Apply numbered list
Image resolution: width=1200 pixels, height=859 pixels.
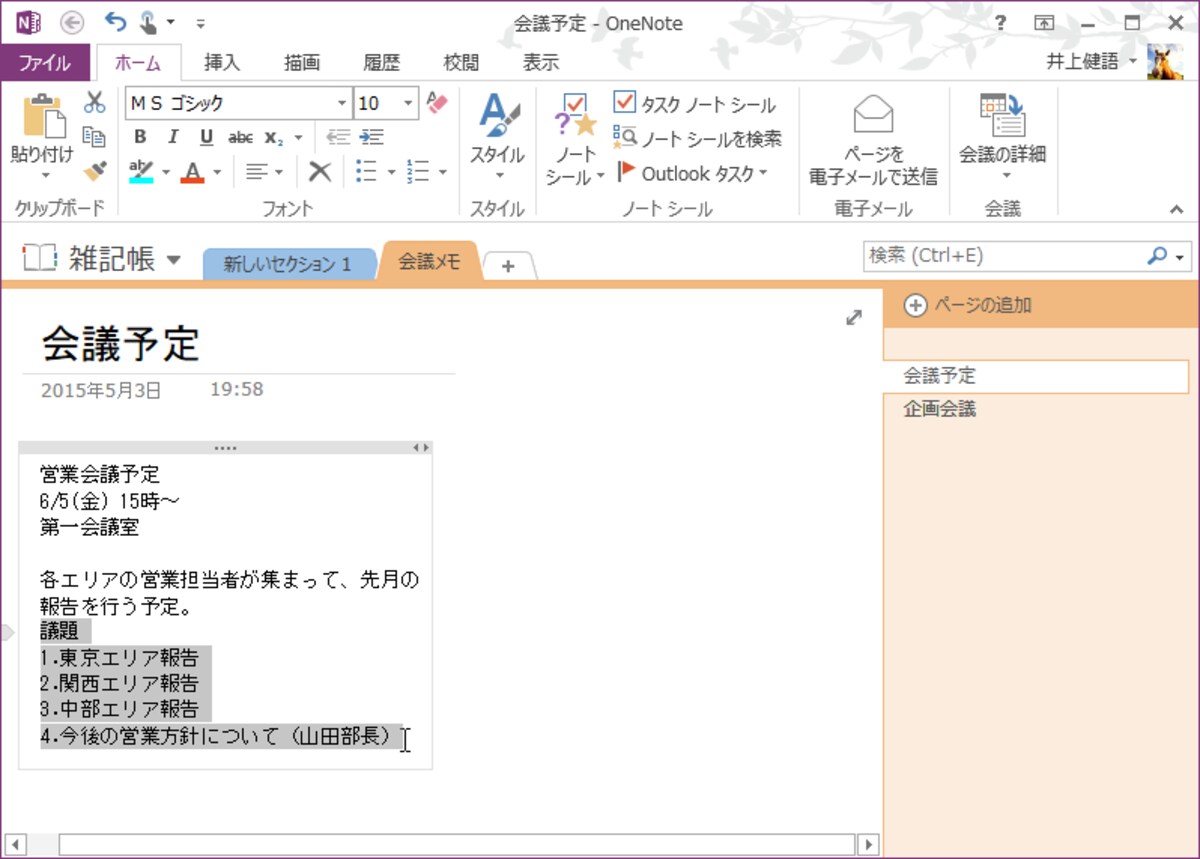tap(418, 172)
